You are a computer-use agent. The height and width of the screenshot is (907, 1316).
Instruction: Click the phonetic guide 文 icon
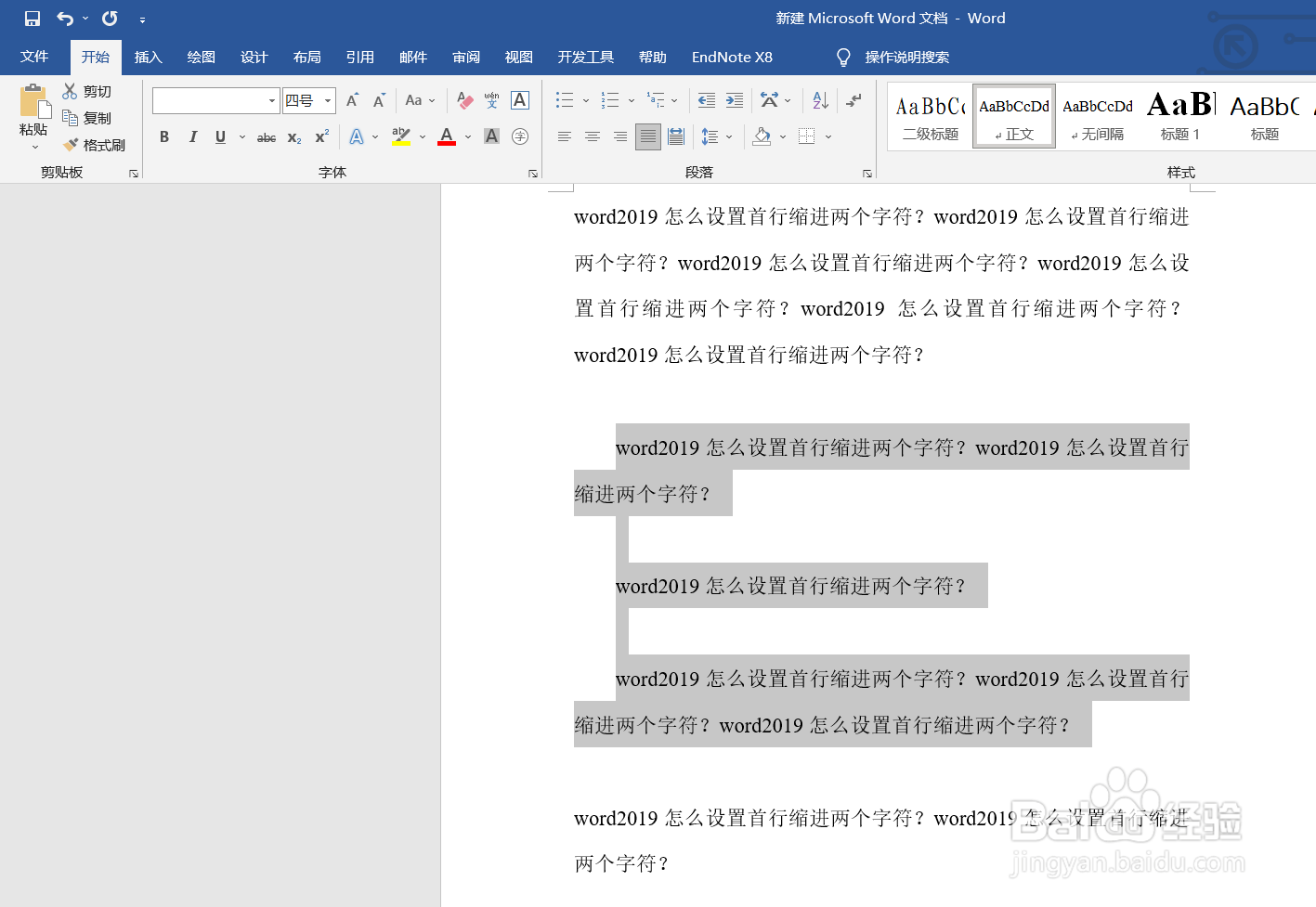click(492, 100)
